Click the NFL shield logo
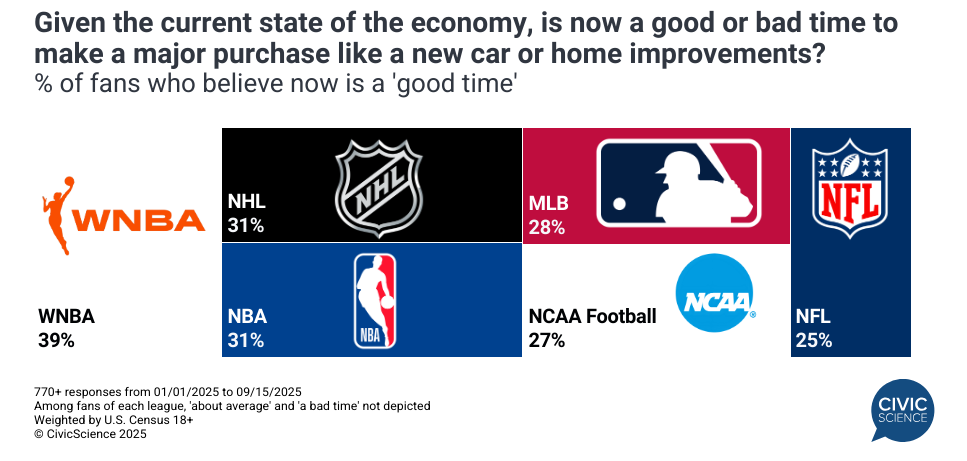The width and height of the screenshot is (967, 461). coord(849,187)
